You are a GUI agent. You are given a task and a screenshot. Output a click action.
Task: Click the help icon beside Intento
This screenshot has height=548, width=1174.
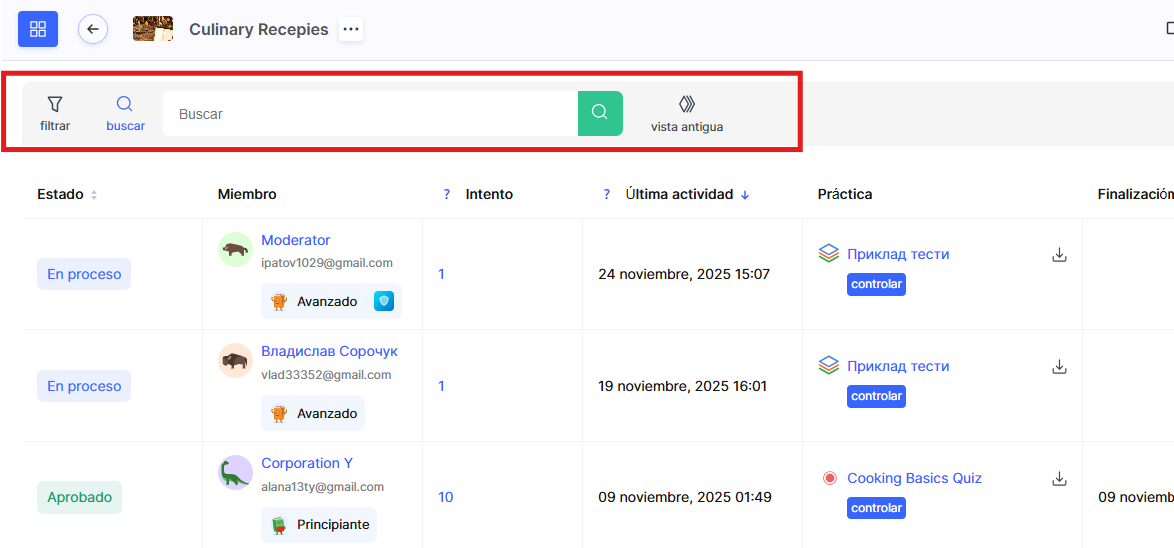tap(447, 195)
